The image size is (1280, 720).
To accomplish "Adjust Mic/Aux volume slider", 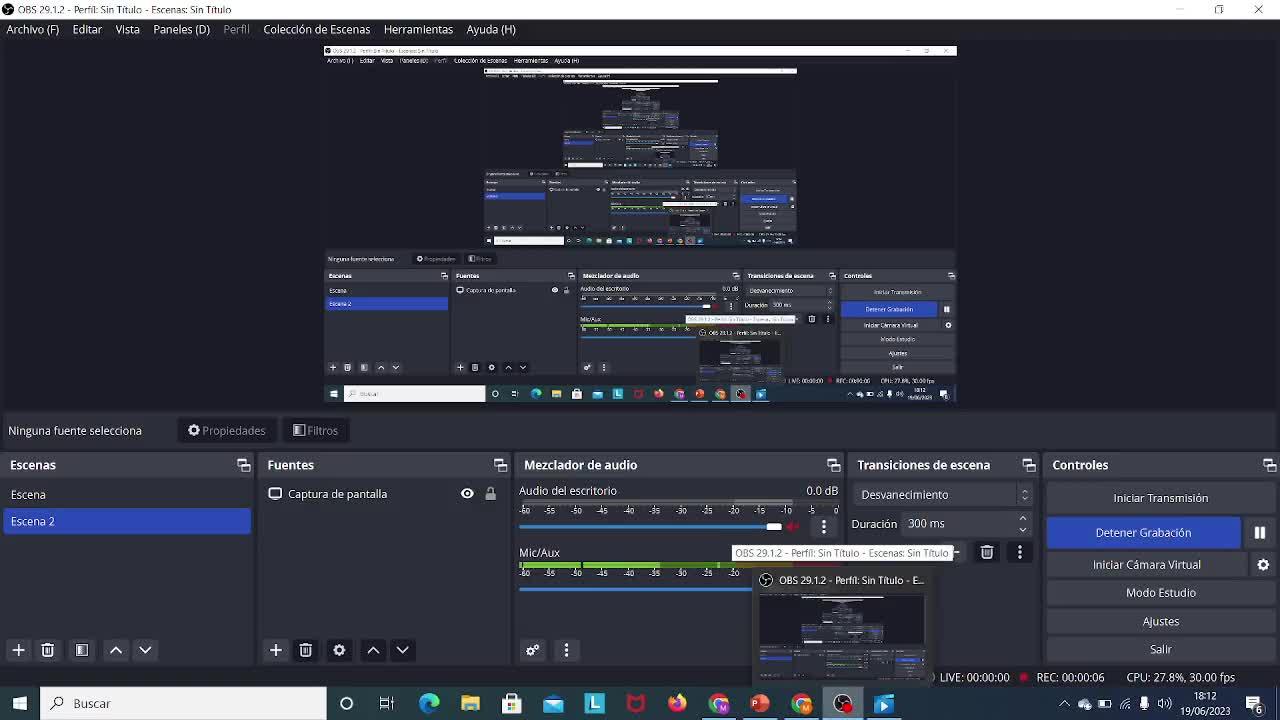I will click(635, 588).
